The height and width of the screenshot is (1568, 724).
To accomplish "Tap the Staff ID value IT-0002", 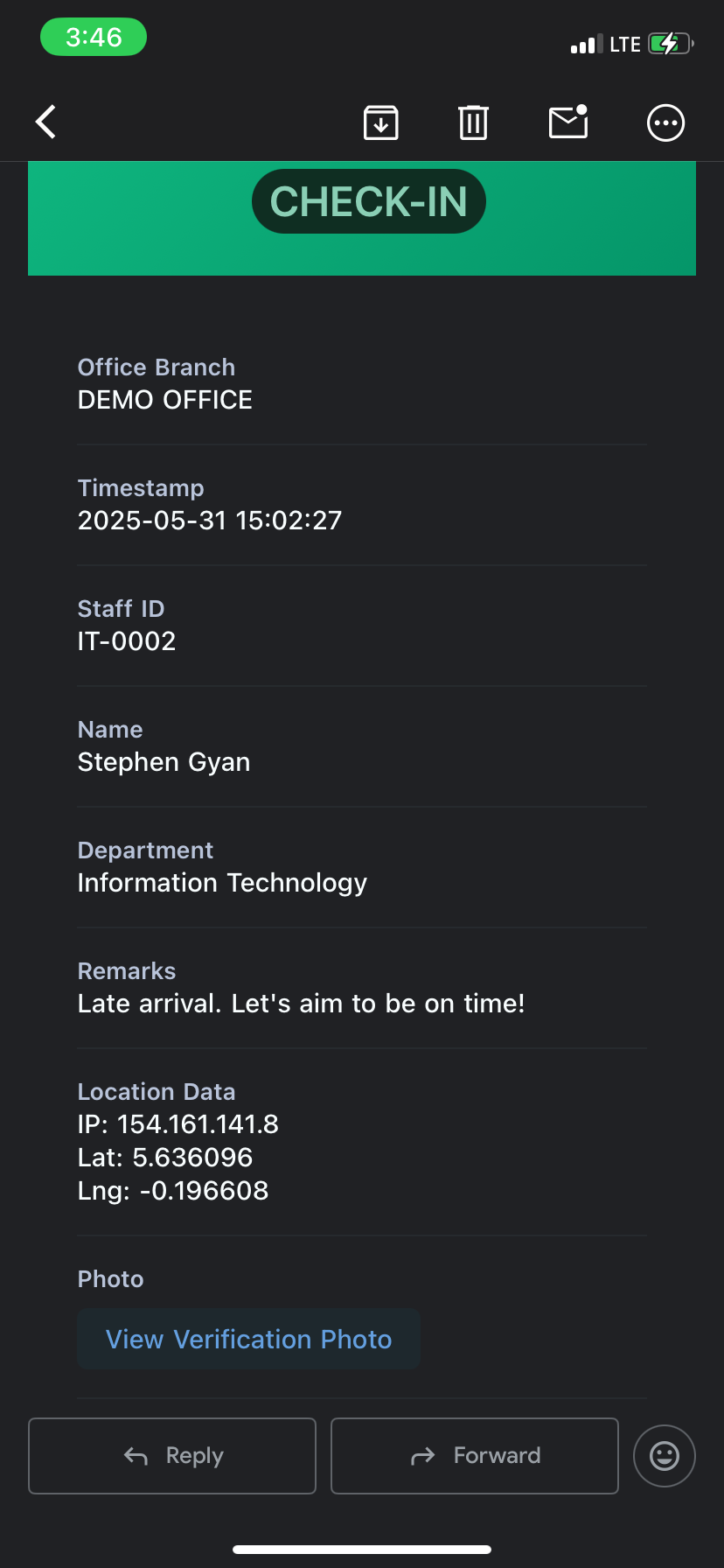I will pyautogui.click(x=127, y=641).
